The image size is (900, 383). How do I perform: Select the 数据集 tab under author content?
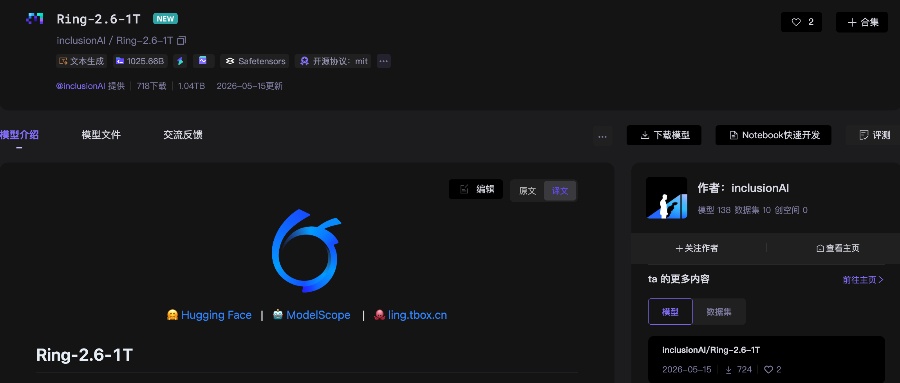pos(719,312)
